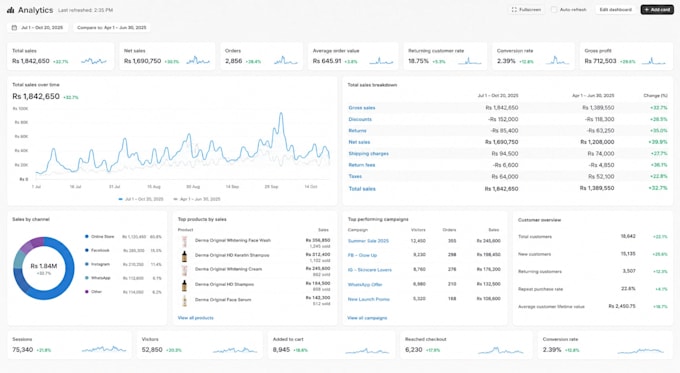Click Returns in breakdown table
Viewport: 680px width, 373px height.
point(357,131)
